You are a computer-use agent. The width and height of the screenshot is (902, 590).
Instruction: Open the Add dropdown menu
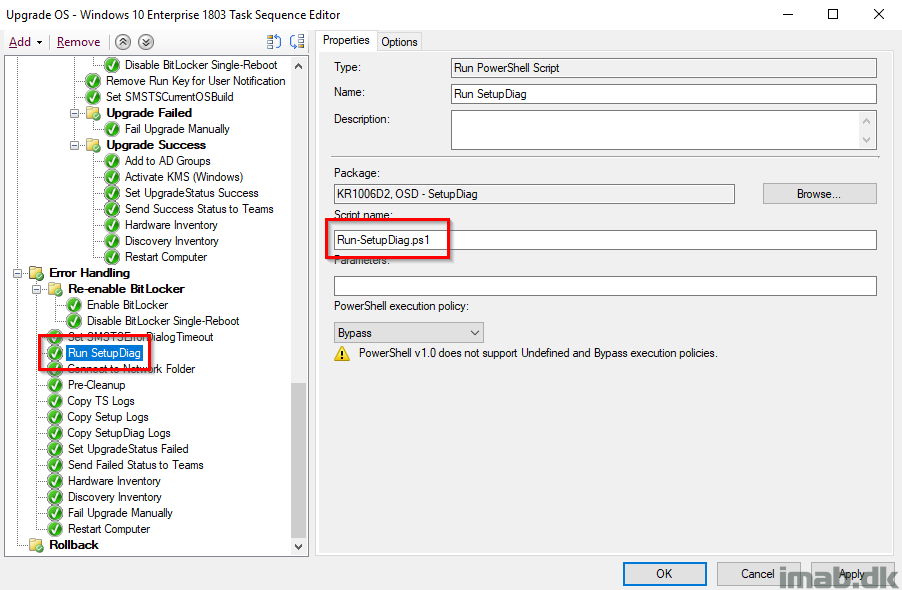click(25, 42)
